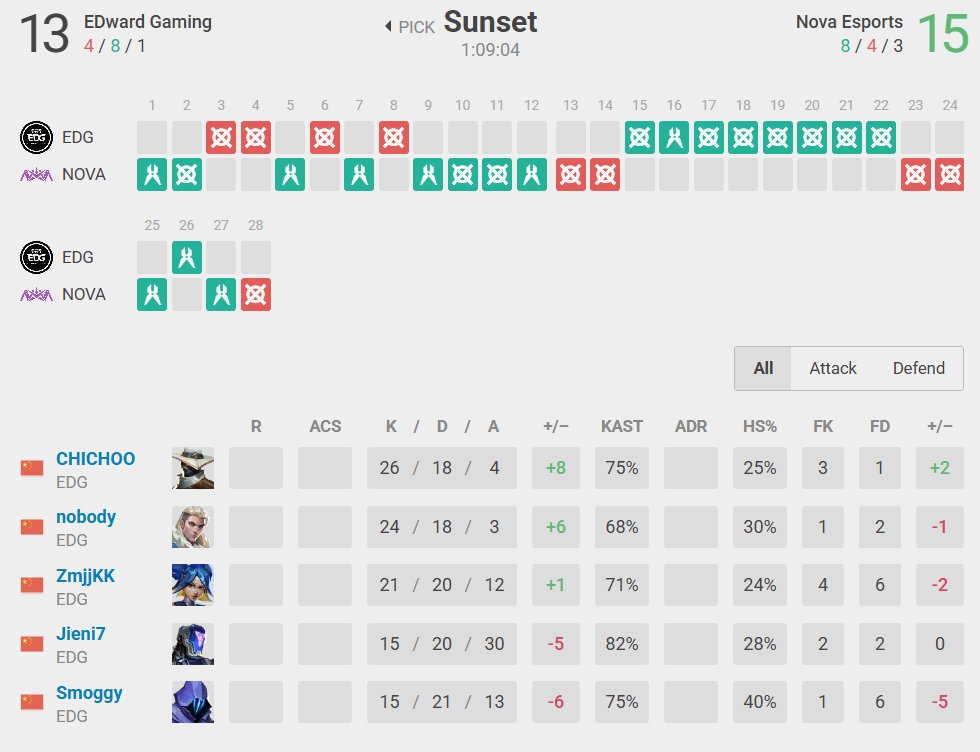Click NOVA's round 12 defuse icon
The width and height of the screenshot is (980, 752).
[532, 174]
